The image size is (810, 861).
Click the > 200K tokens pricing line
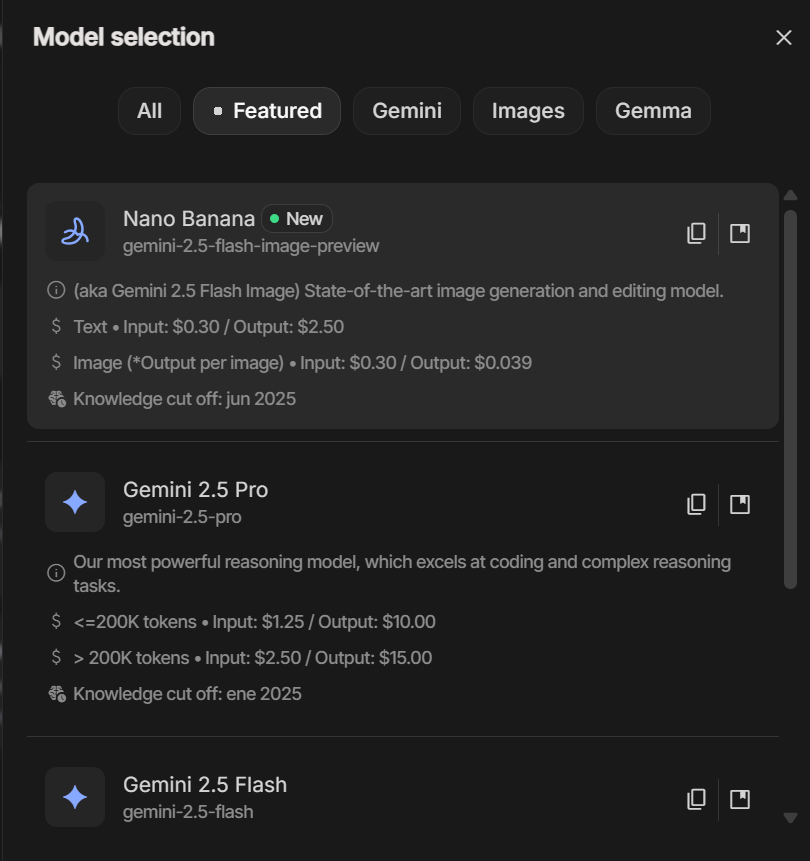tap(253, 658)
